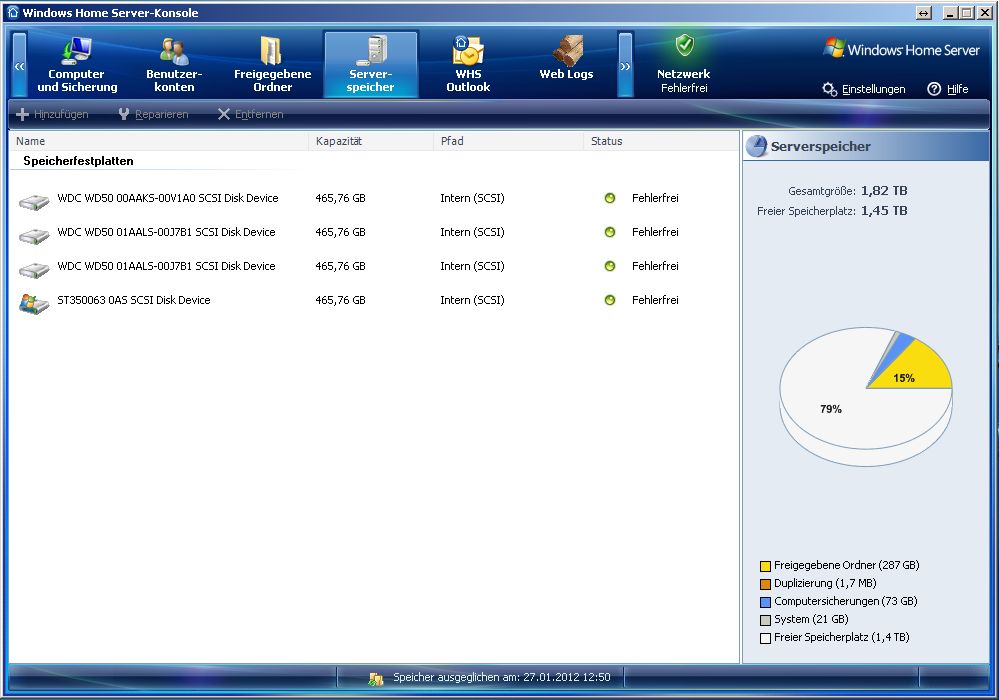Click the Hilfe question mark icon

(x=934, y=89)
